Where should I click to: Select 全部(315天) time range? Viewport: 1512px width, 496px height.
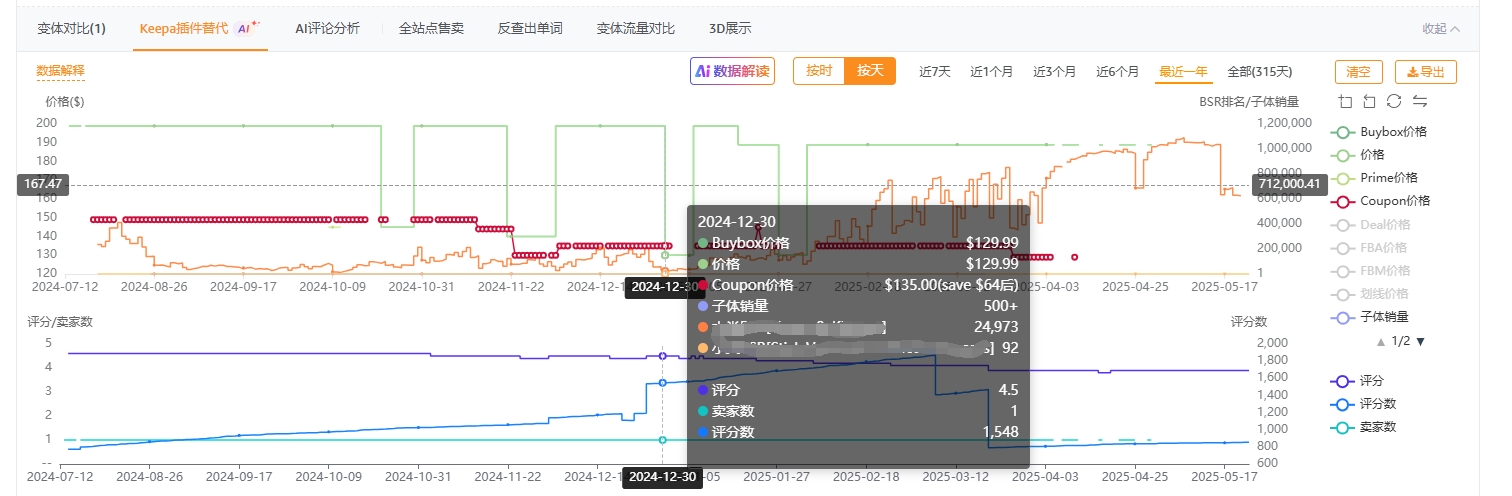point(1259,72)
